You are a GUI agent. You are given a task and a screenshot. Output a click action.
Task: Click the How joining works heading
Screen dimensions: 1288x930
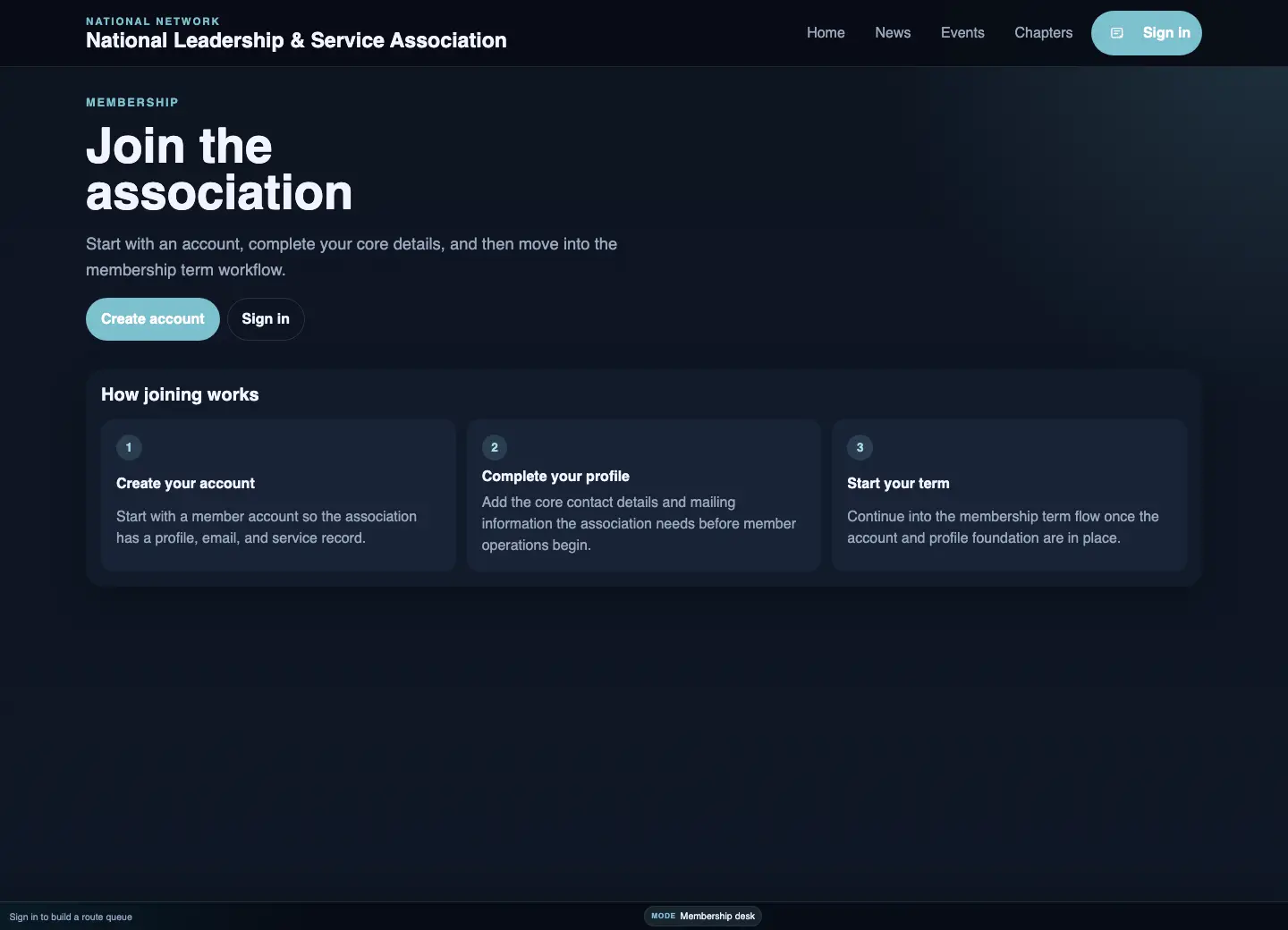click(180, 394)
